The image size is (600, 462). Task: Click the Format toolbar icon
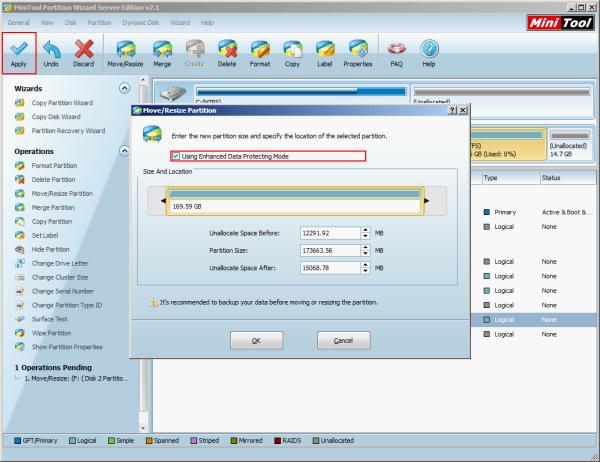pyautogui.click(x=260, y=53)
